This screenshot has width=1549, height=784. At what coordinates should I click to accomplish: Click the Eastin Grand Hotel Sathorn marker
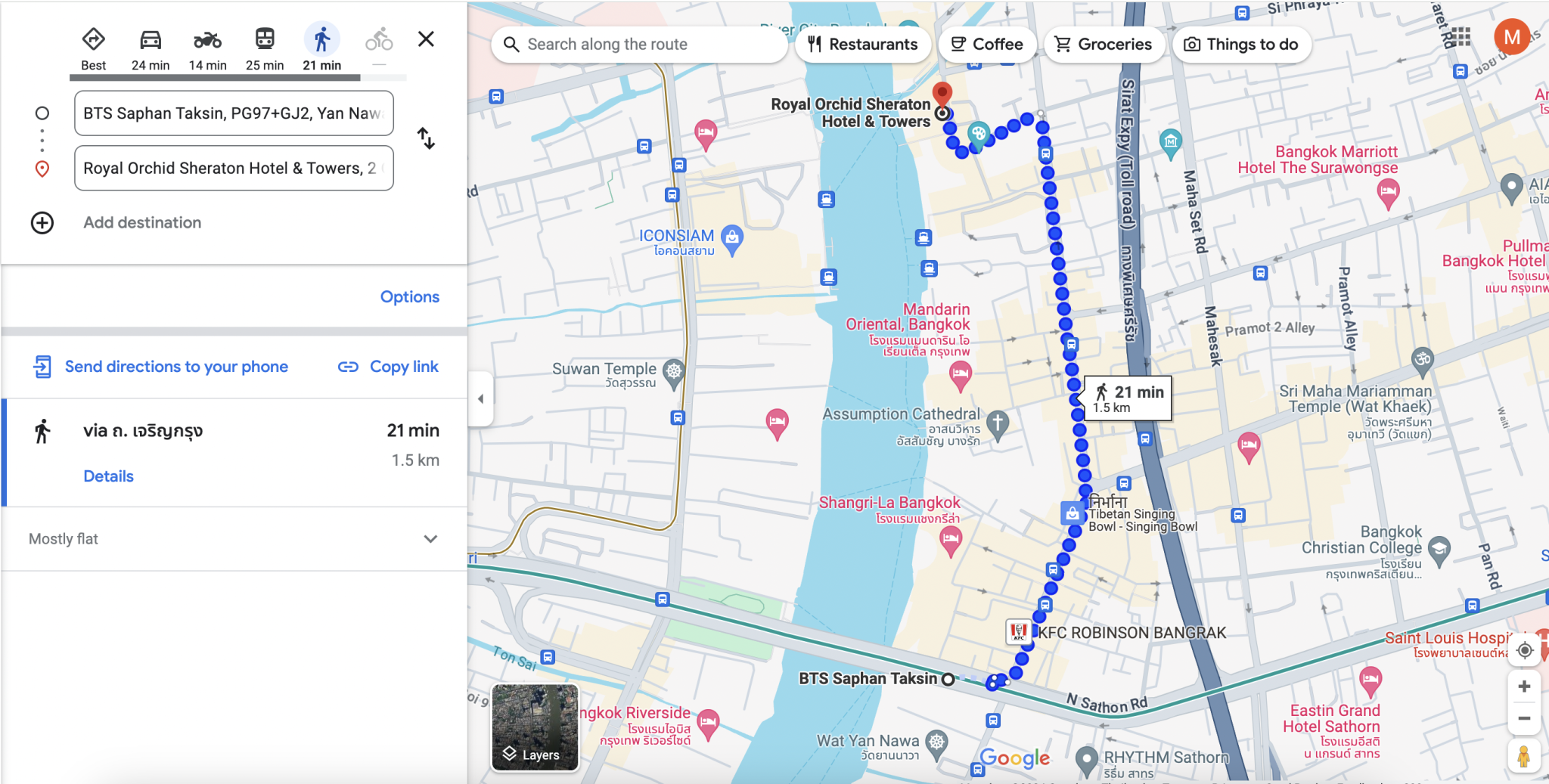tap(1370, 682)
